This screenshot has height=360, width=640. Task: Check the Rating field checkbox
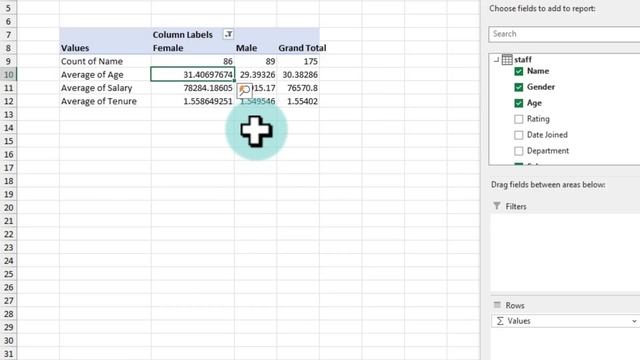(518, 119)
